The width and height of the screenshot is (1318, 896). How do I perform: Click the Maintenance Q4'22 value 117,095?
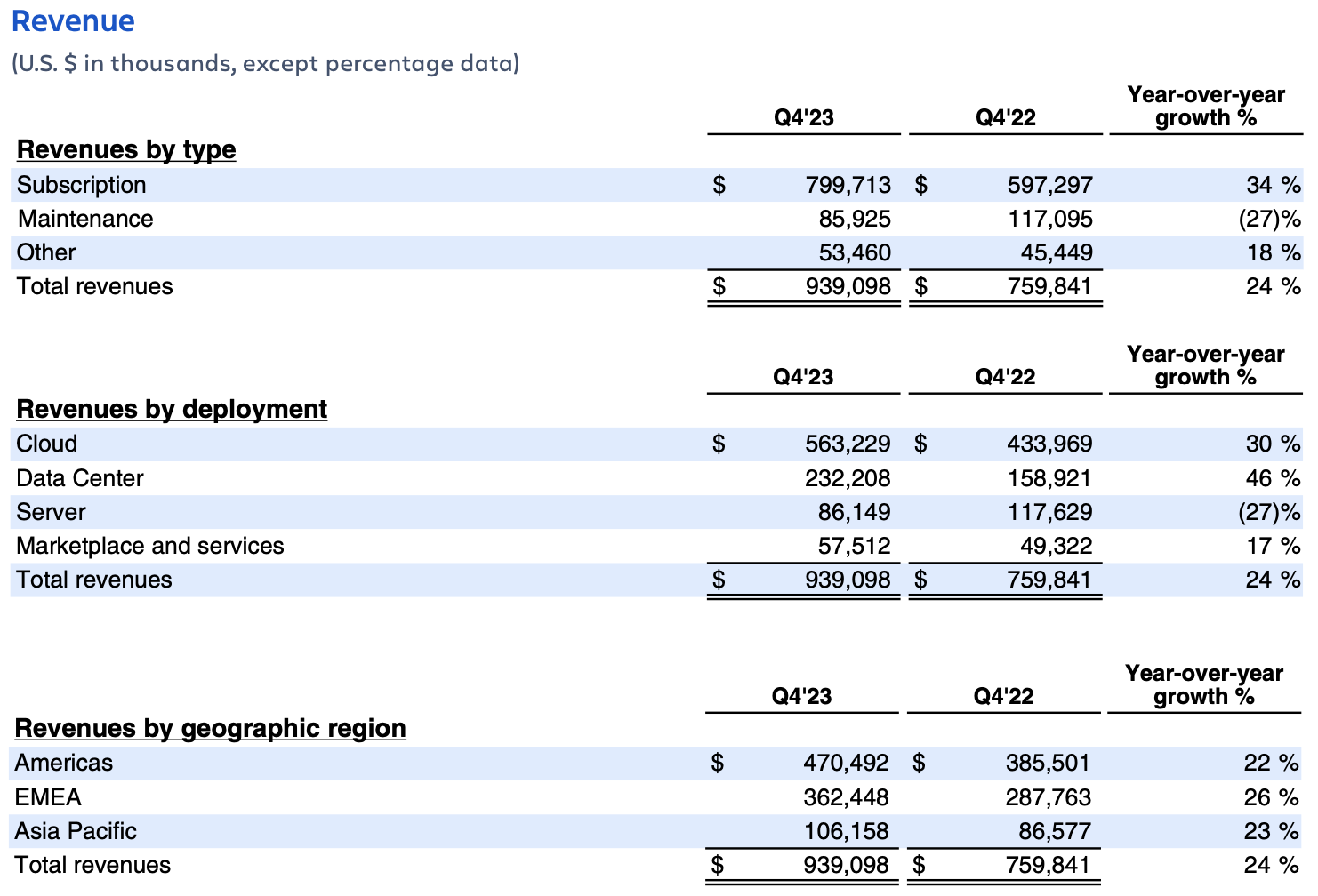[1049, 219]
